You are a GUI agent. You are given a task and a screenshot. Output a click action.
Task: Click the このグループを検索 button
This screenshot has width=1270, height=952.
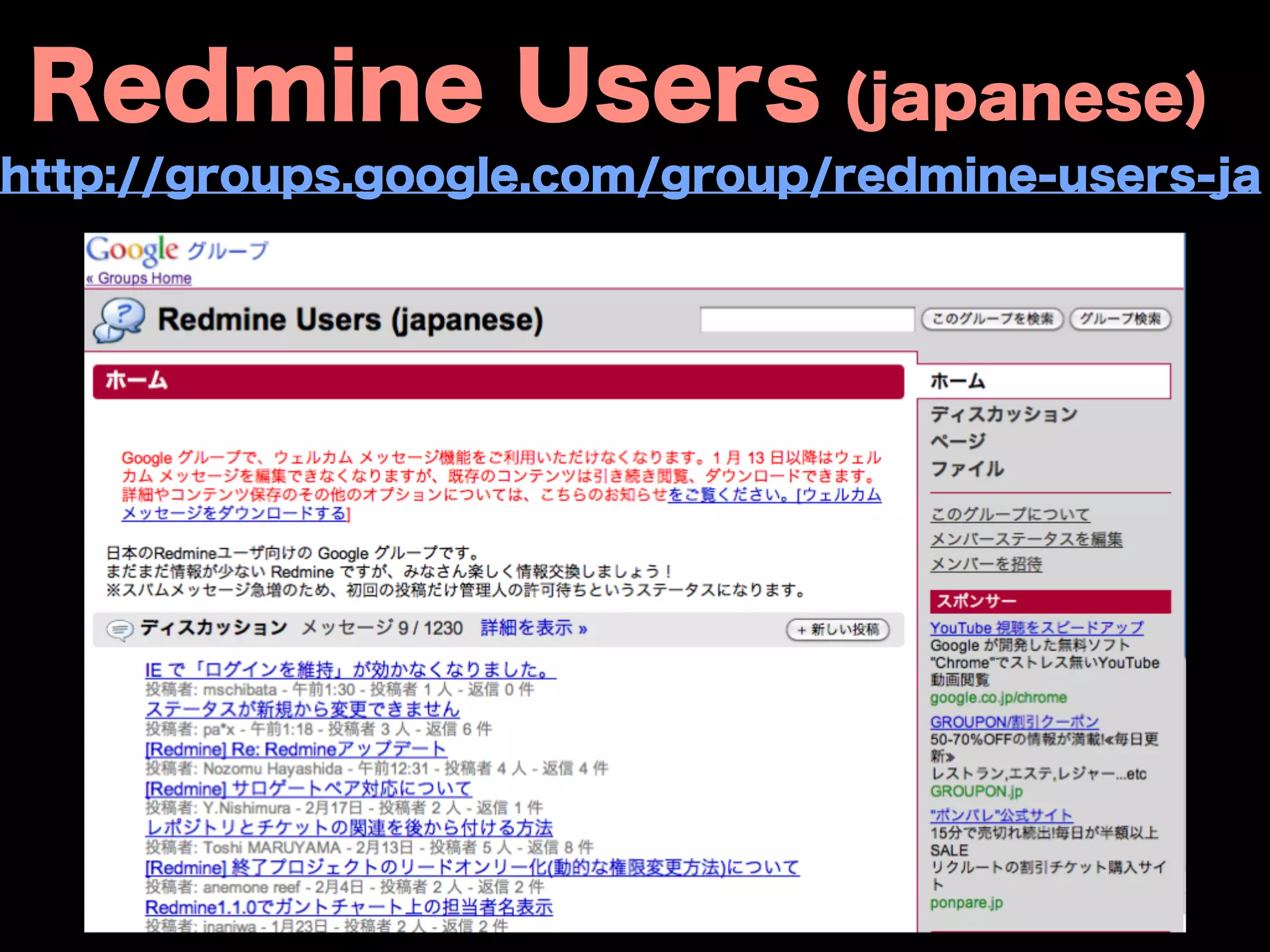click(993, 319)
